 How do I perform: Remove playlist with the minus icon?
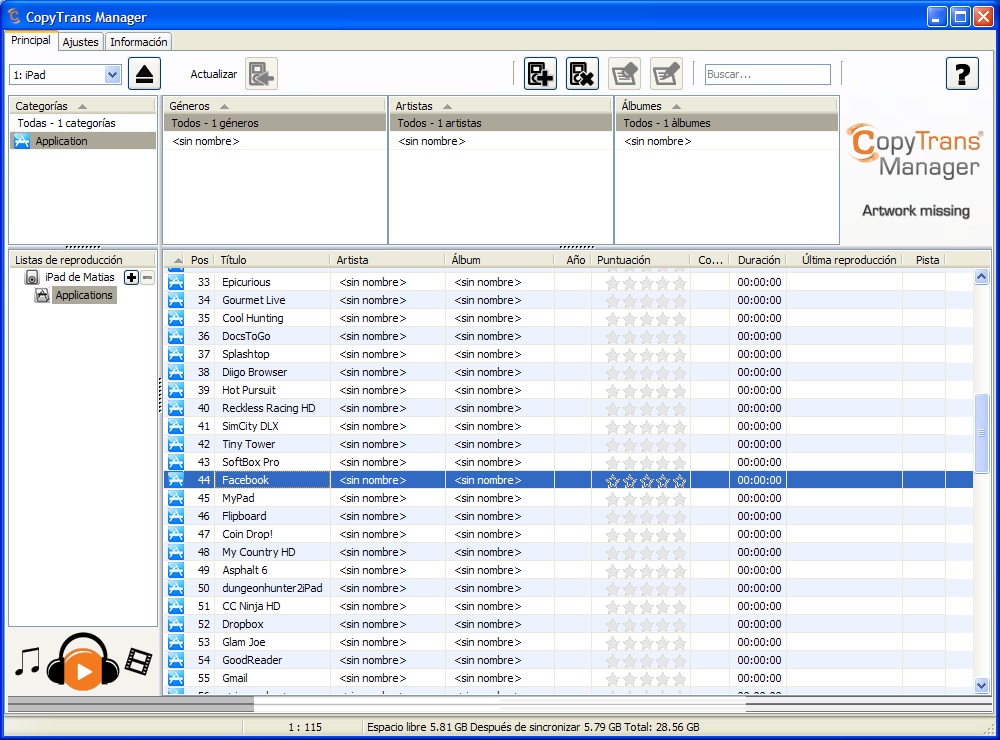tap(147, 277)
